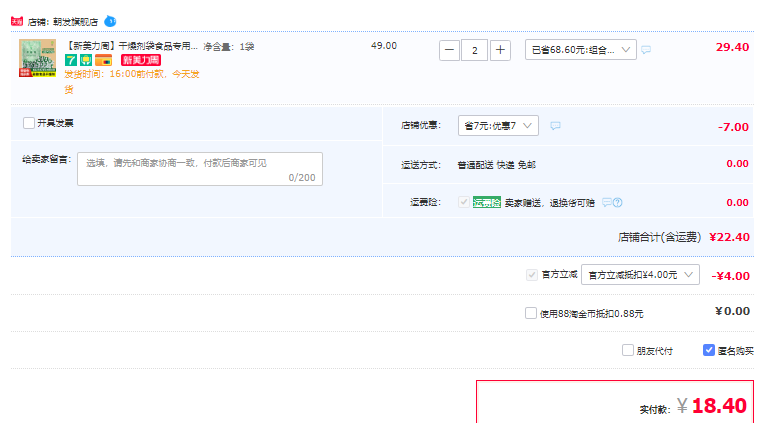This screenshot has width=760, height=423.
Task: Toggle the 官方立减 checkbox
Action: 532,275
